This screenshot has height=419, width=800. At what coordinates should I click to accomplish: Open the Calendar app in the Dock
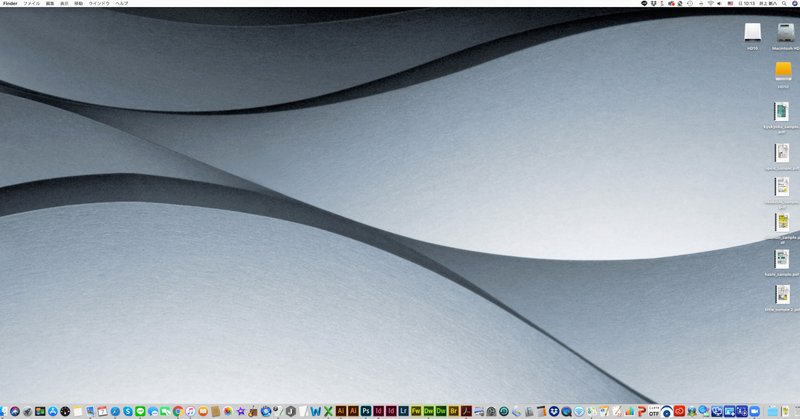(x=103, y=411)
